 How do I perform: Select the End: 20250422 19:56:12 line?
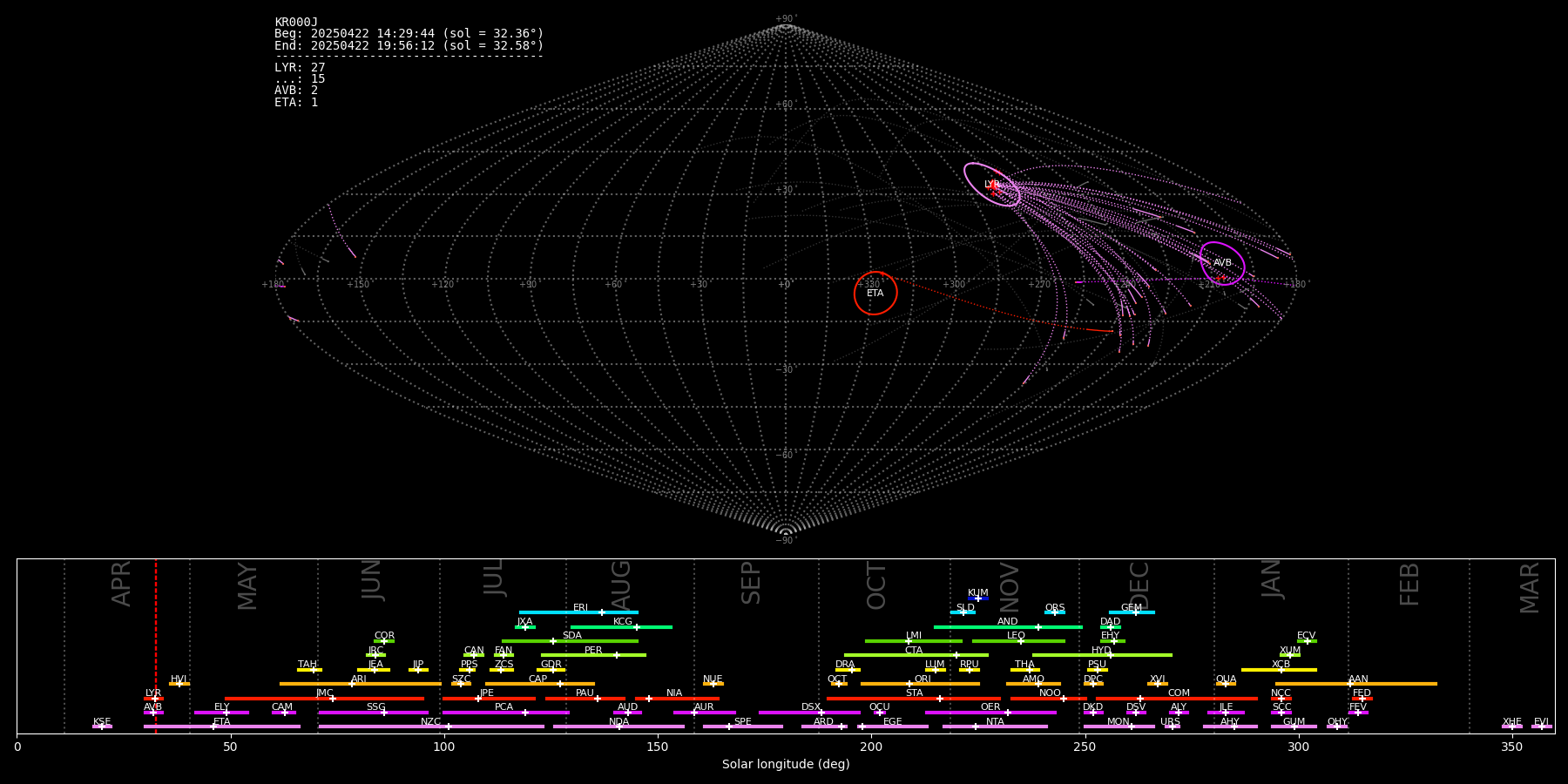(409, 46)
